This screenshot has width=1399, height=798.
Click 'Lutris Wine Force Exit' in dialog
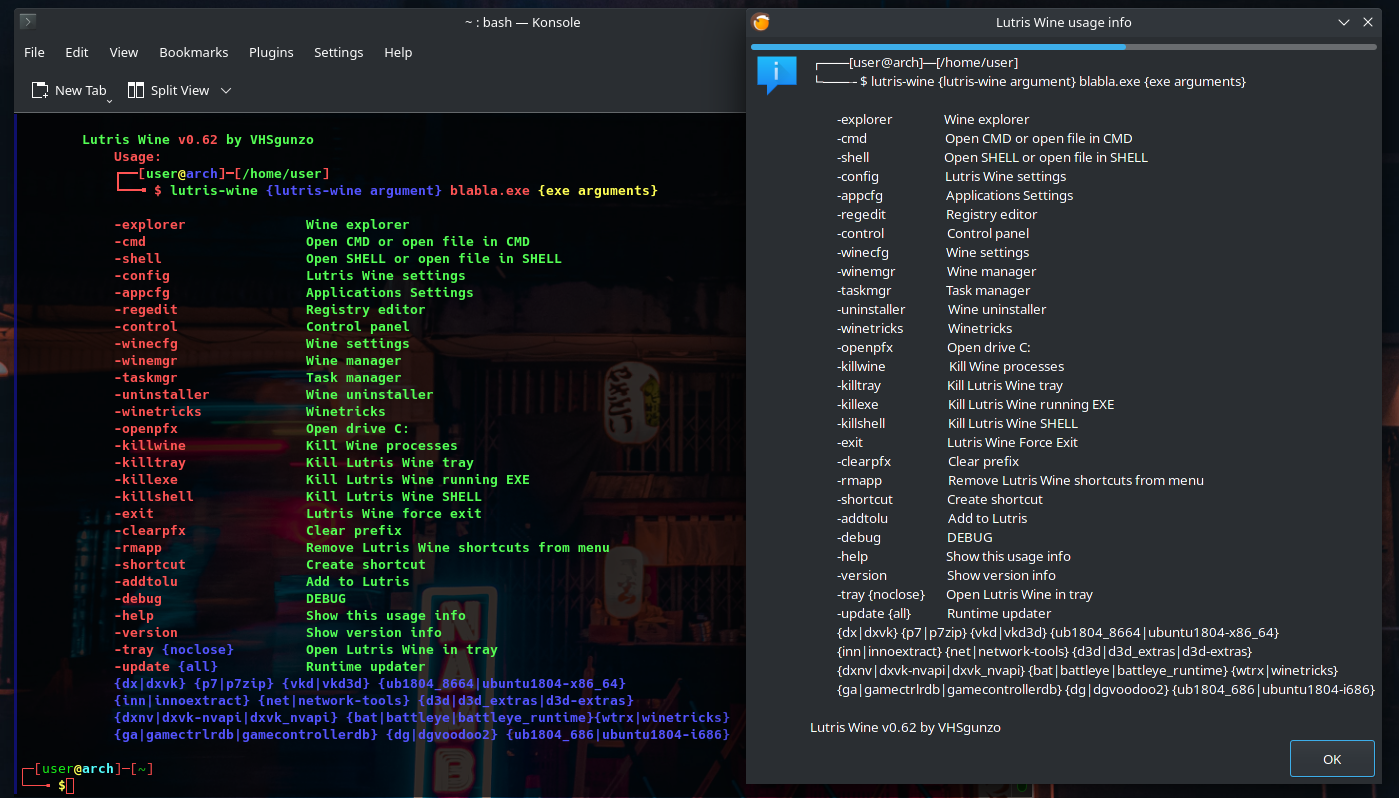coord(1013,442)
